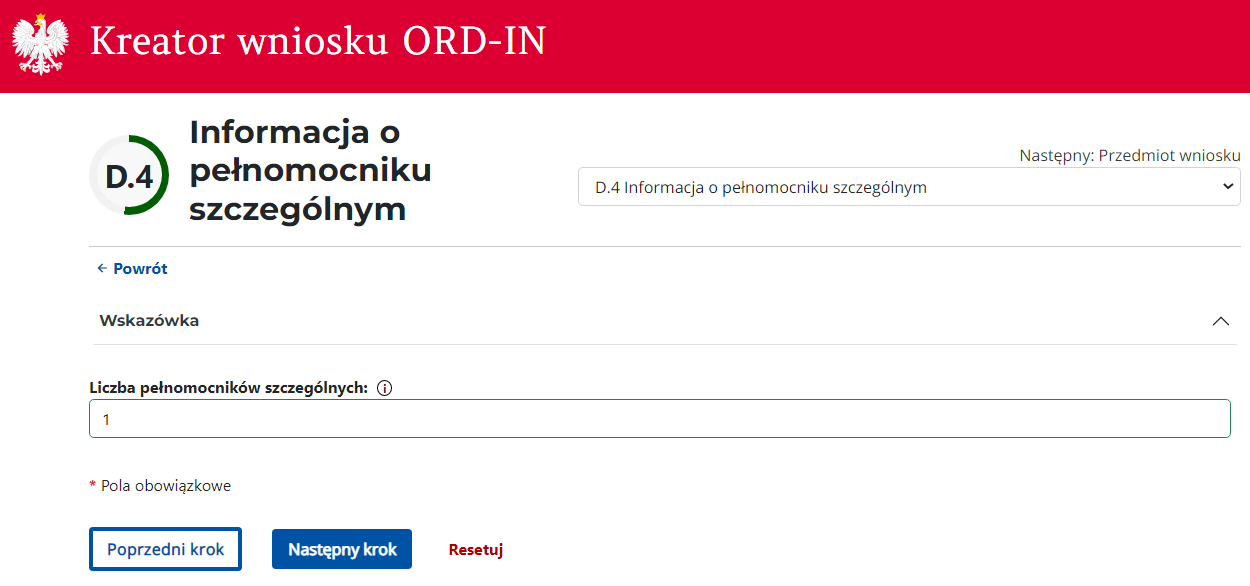The image size is (1250, 586).
Task: Click the Pola obowiązkowe note text
Action: click(x=166, y=486)
